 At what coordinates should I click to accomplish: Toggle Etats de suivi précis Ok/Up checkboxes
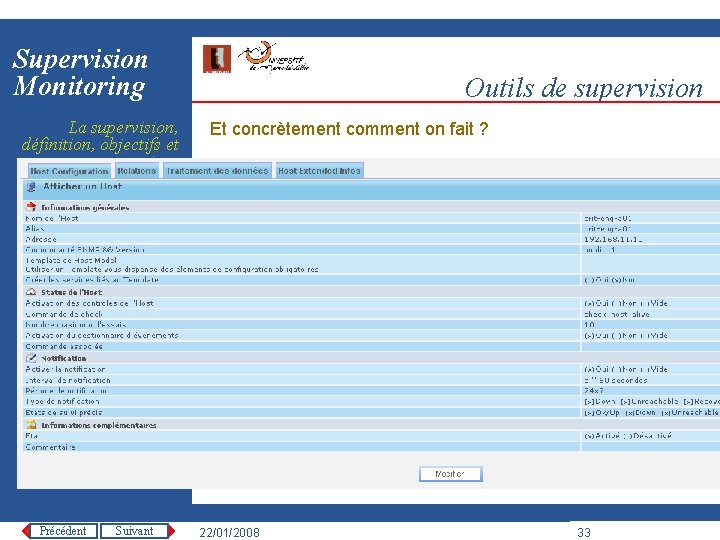pos(652,412)
